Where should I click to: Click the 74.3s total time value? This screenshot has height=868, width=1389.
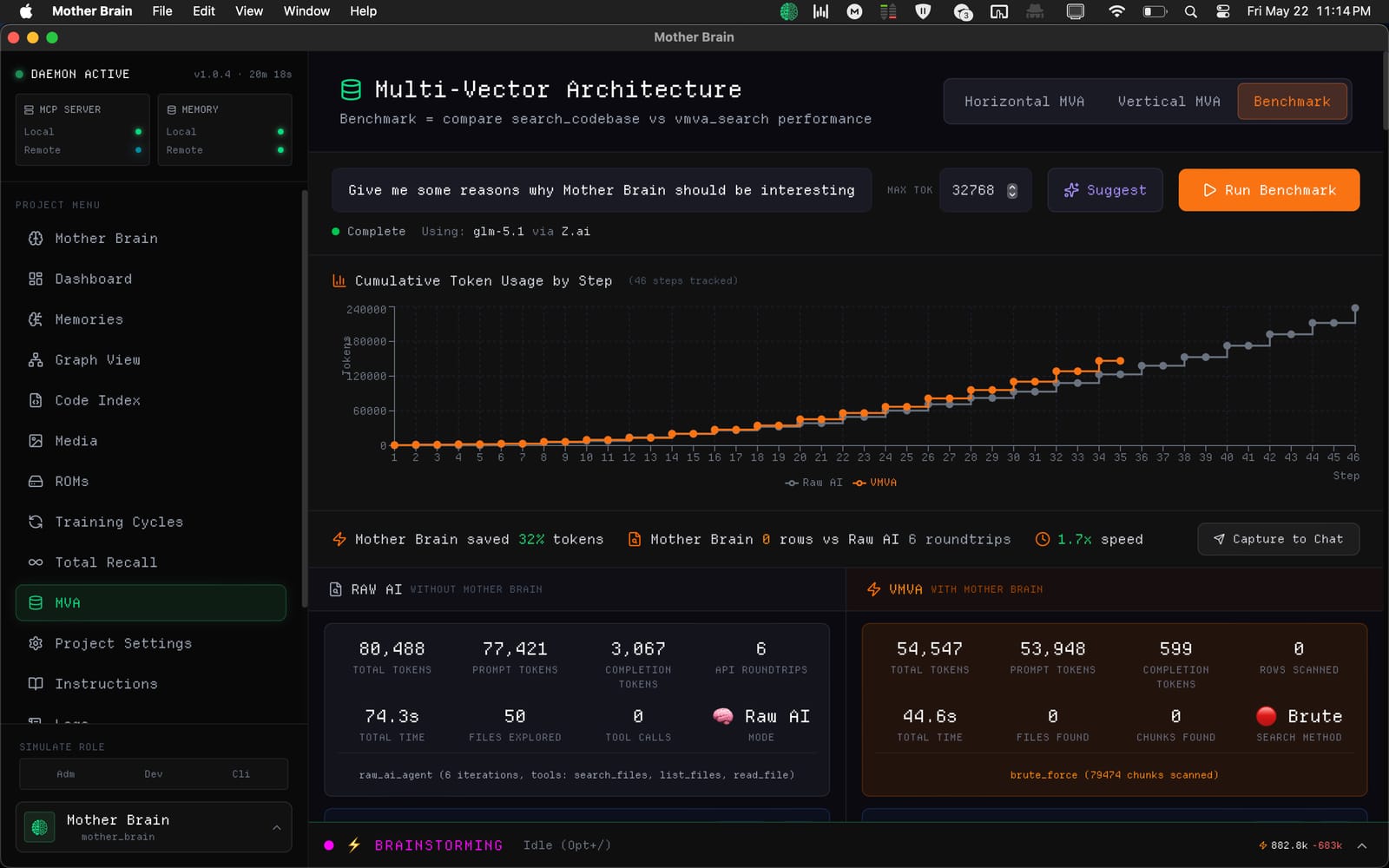(392, 717)
